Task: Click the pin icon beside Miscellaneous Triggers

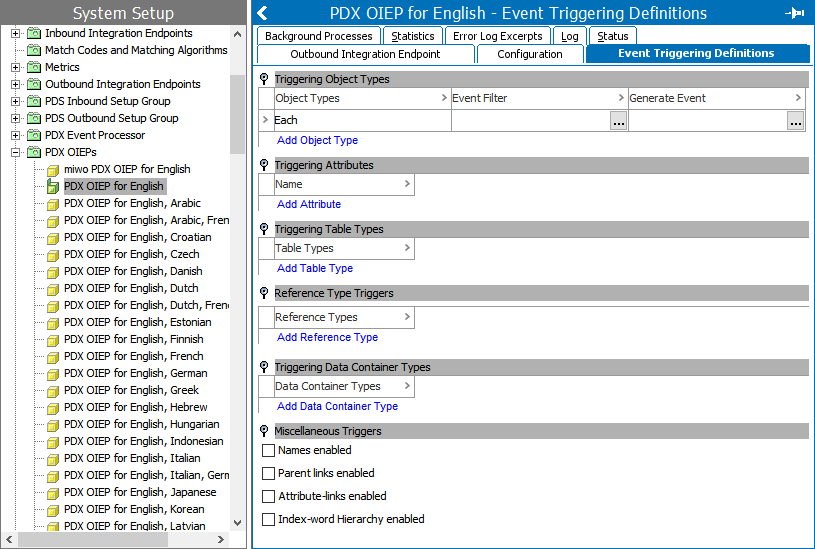Action: click(x=264, y=431)
